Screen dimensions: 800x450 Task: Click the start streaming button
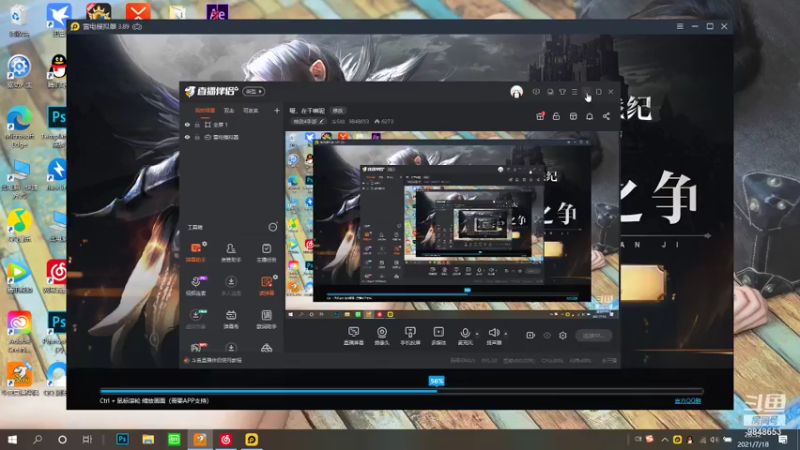(x=593, y=335)
